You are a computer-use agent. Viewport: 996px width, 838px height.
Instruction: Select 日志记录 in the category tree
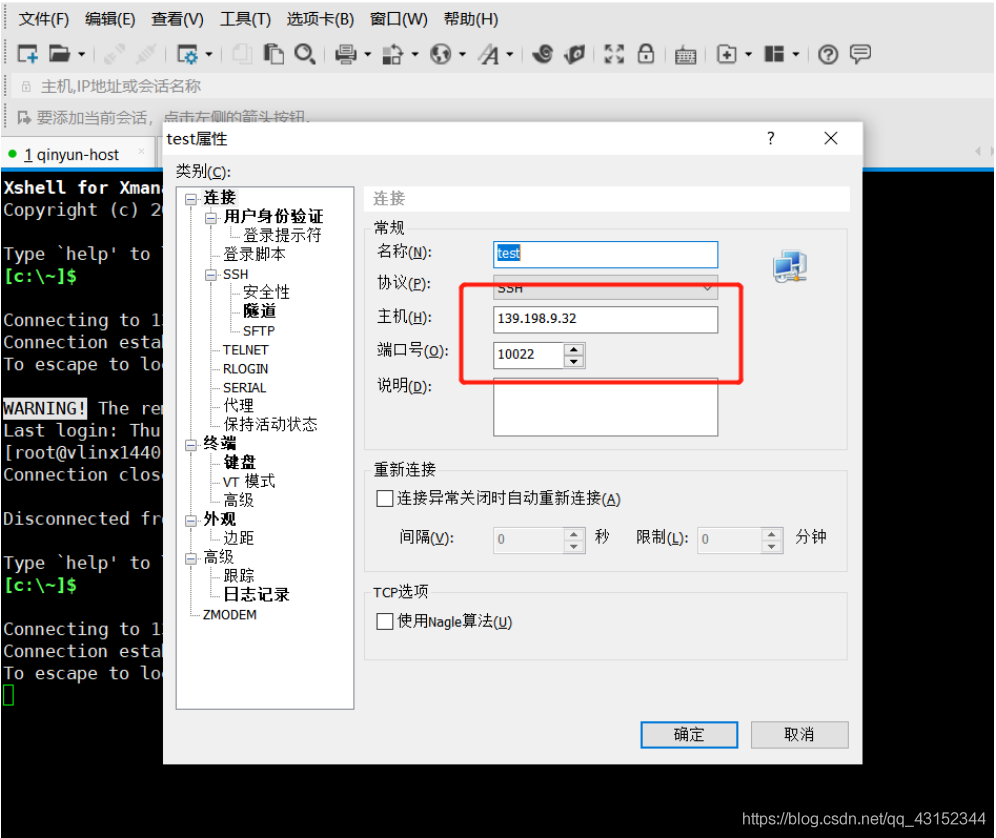pyautogui.click(x=256, y=595)
